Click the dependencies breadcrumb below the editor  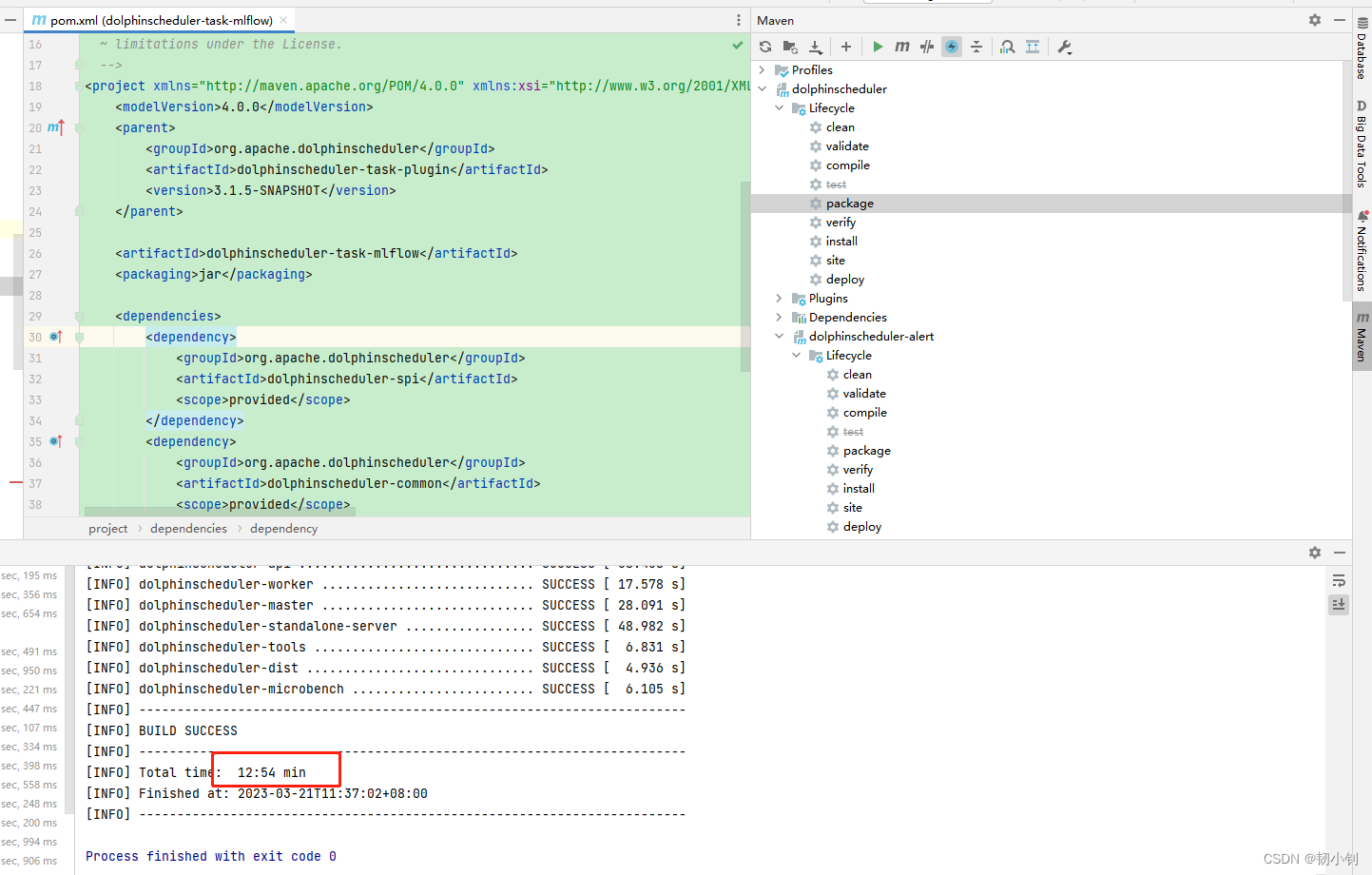pos(188,529)
